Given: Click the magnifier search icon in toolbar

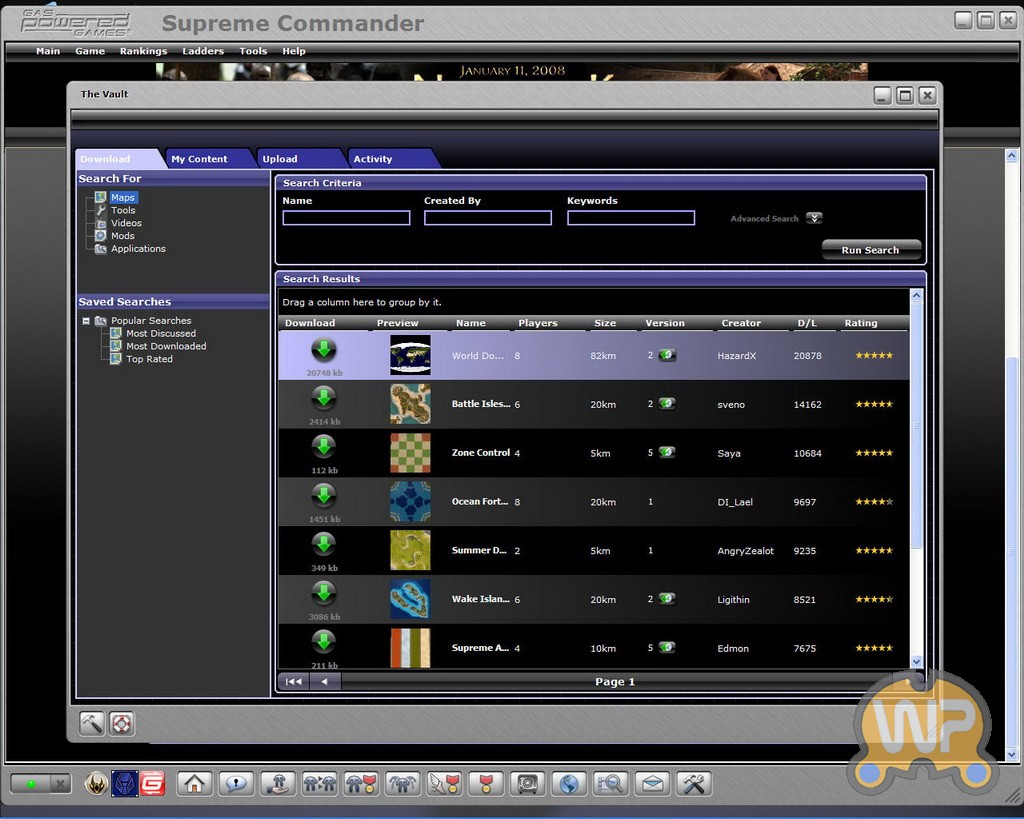Looking at the screenshot, I should (610, 783).
